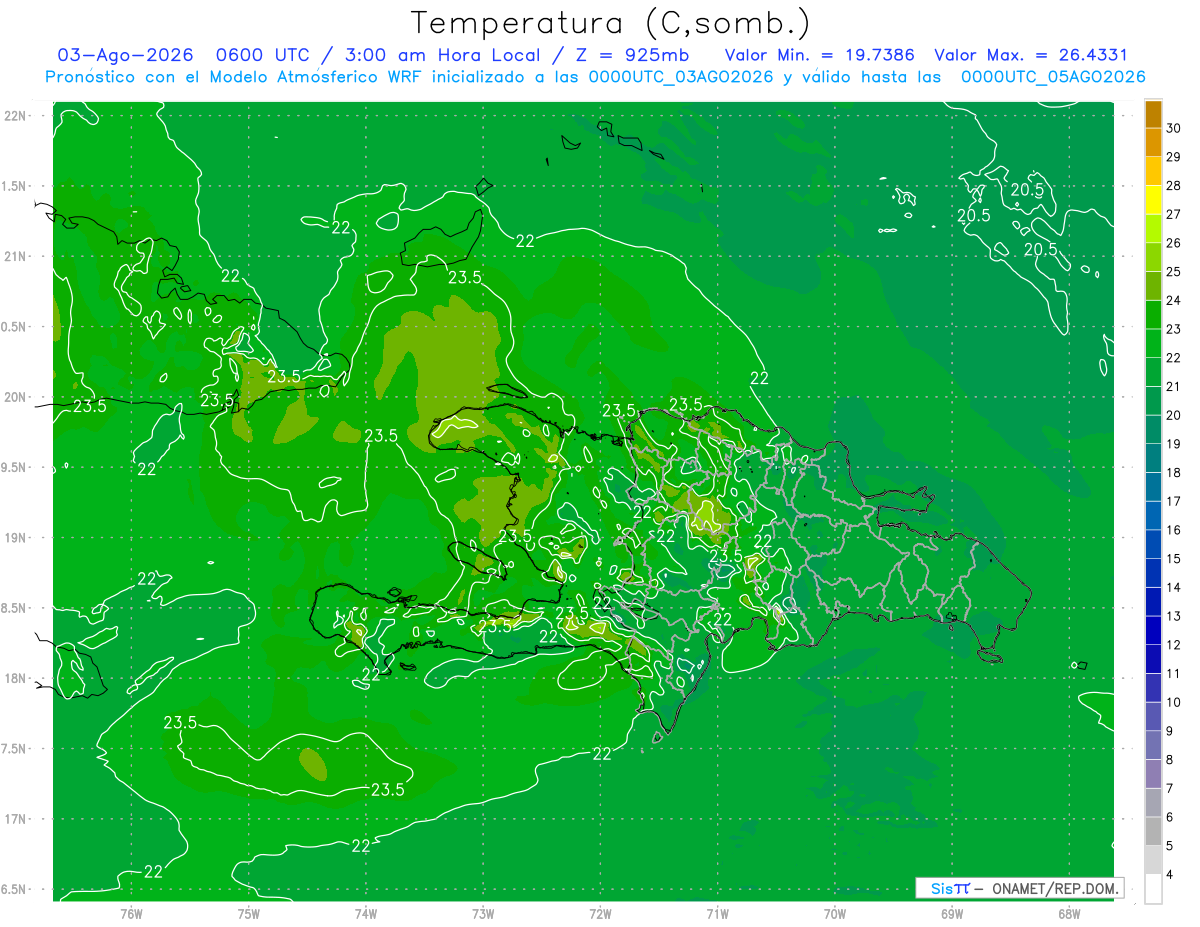This screenshot has height=927, width=1200.
Task: Select the purple colorbar segment between 7 and 8
Action: [1153, 774]
